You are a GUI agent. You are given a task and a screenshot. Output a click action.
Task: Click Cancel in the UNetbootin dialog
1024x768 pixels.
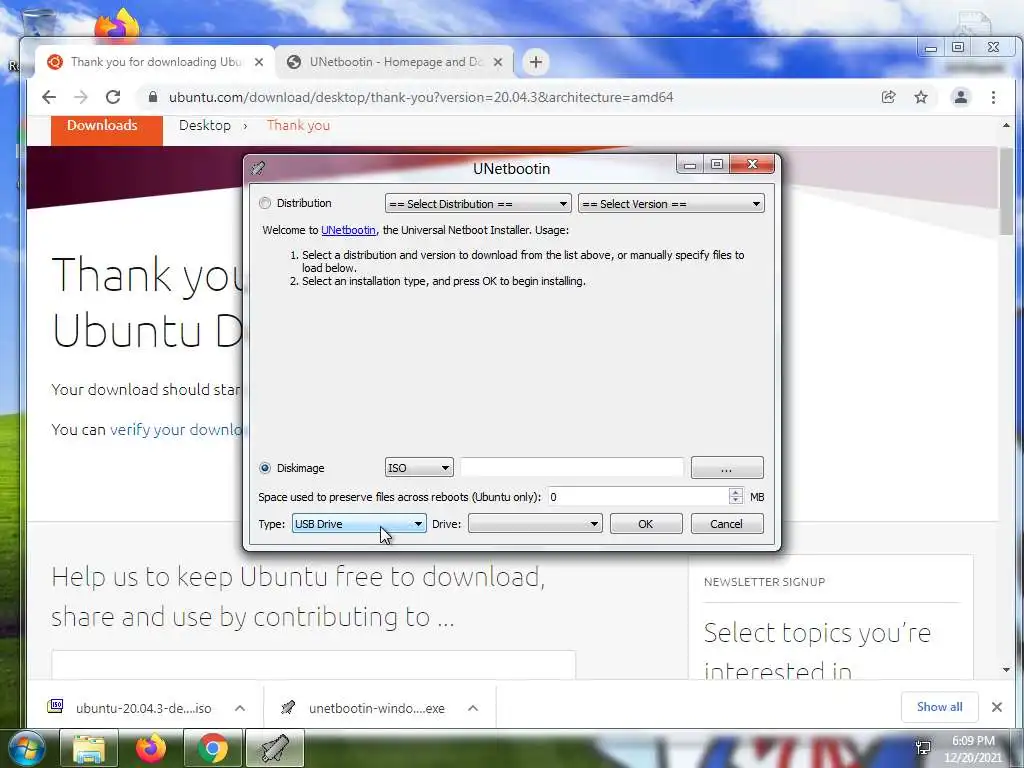pos(726,524)
